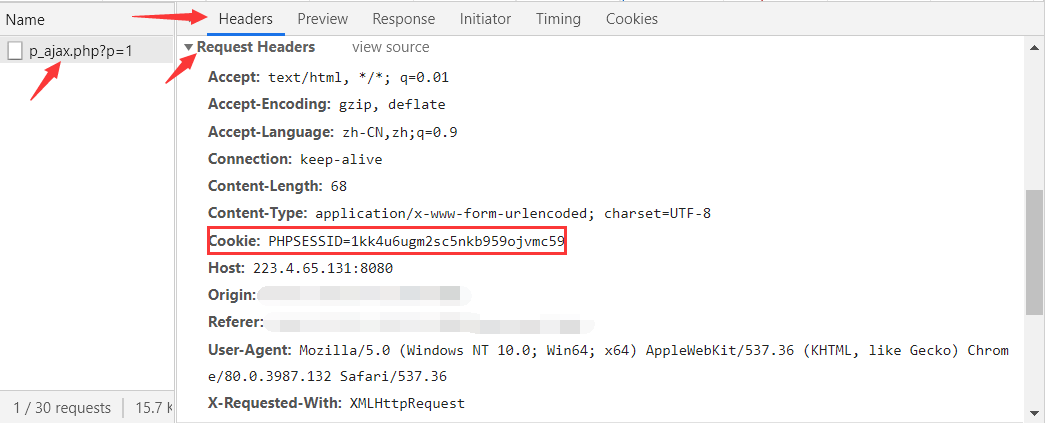The width and height of the screenshot is (1045, 423).
Task: Click the 1 / 30 requests status text
Action: click(x=62, y=408)
